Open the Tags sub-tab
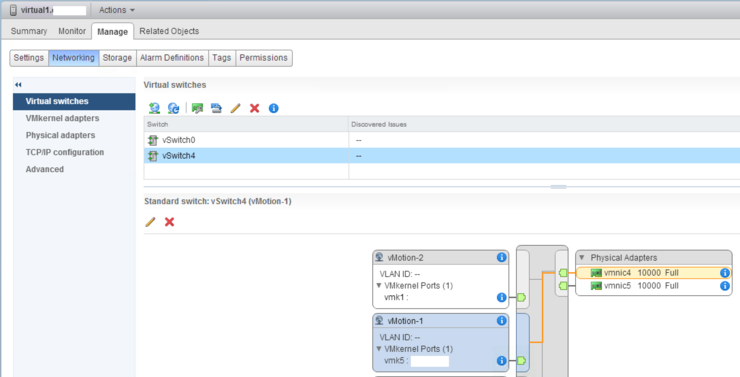 221,58
